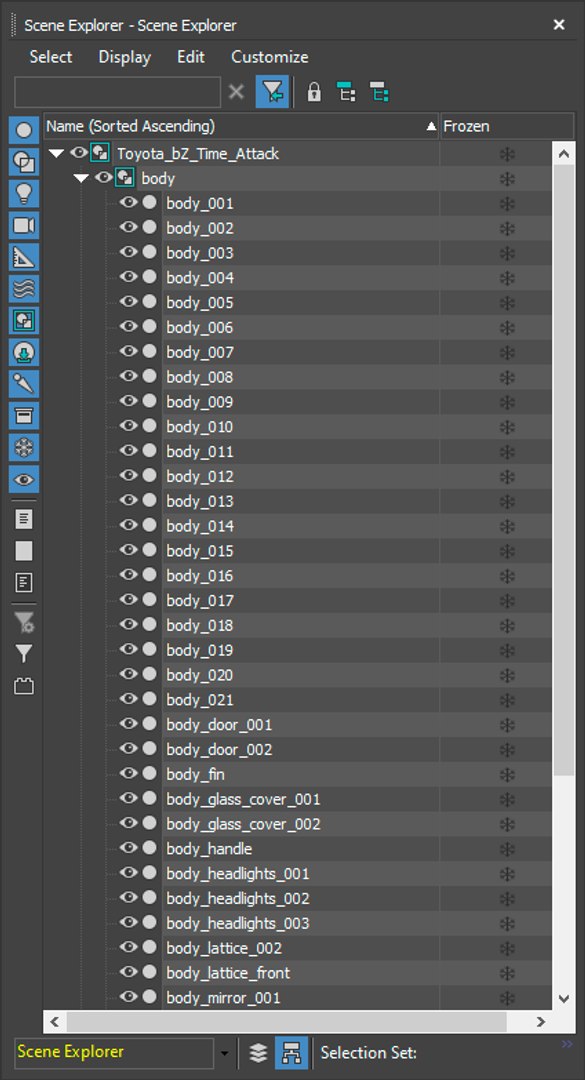585x1080 pixels.
Task: Toggle Display Lights filter icon
Action: 24,194
